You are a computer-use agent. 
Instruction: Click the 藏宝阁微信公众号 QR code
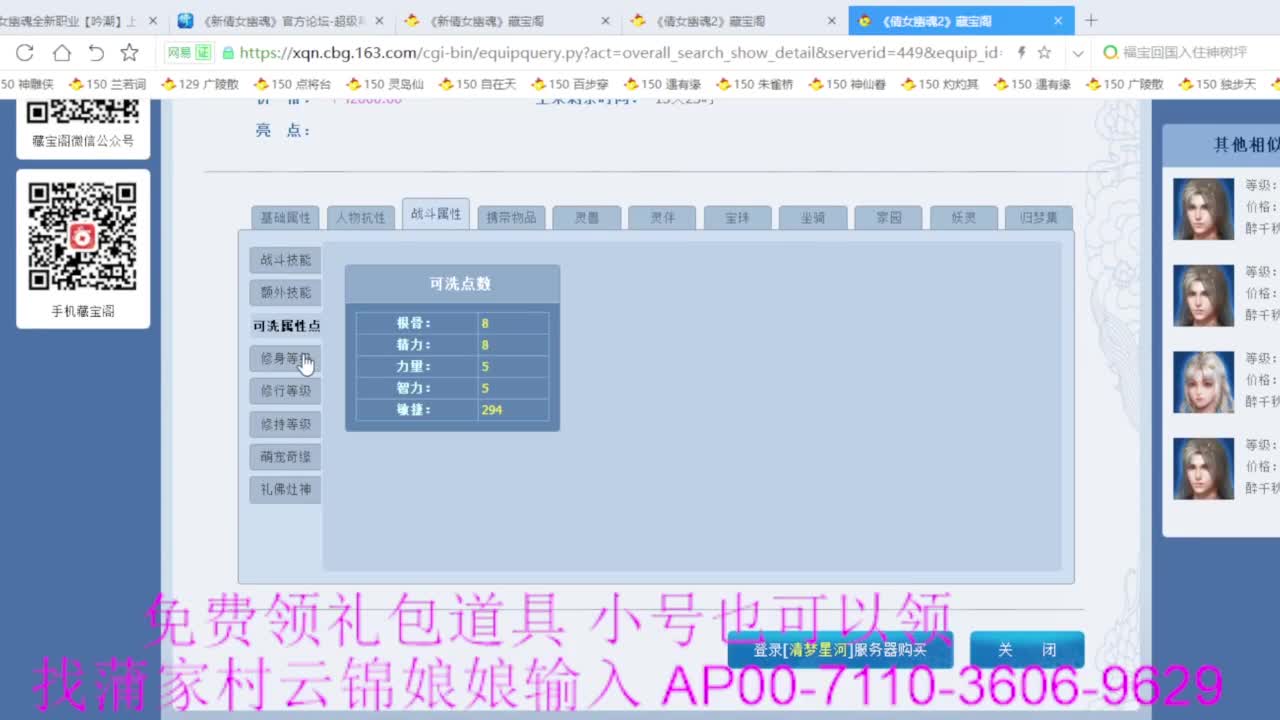(83, 112)
